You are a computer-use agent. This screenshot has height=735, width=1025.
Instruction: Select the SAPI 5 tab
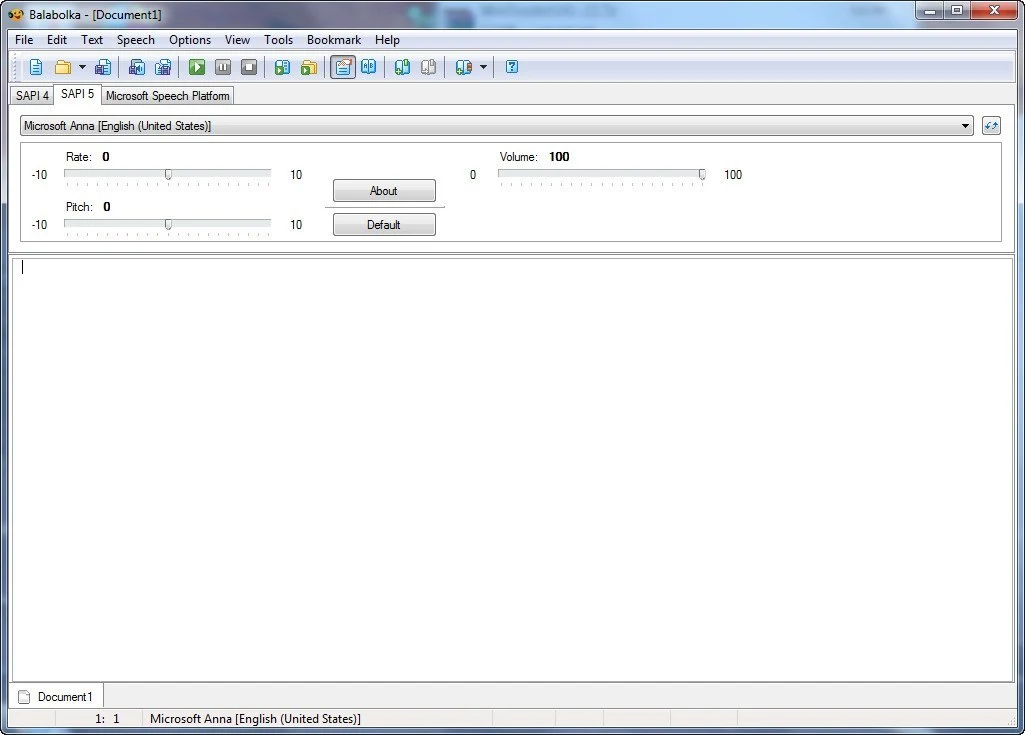point(77,94)
